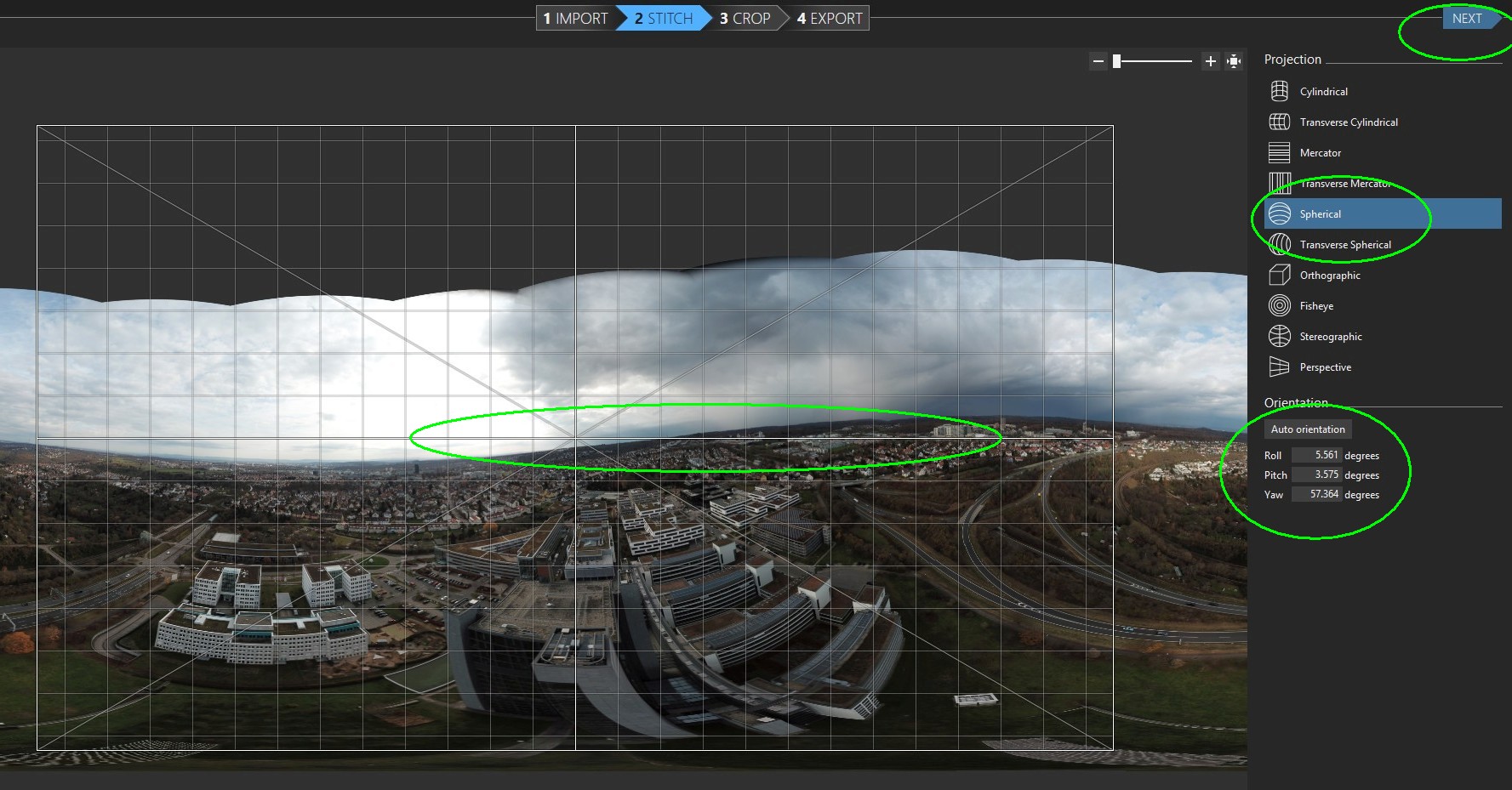Open the 4 Export step
The width and height of the screenshot is (1512, 790).
click(x=830, y=19)
